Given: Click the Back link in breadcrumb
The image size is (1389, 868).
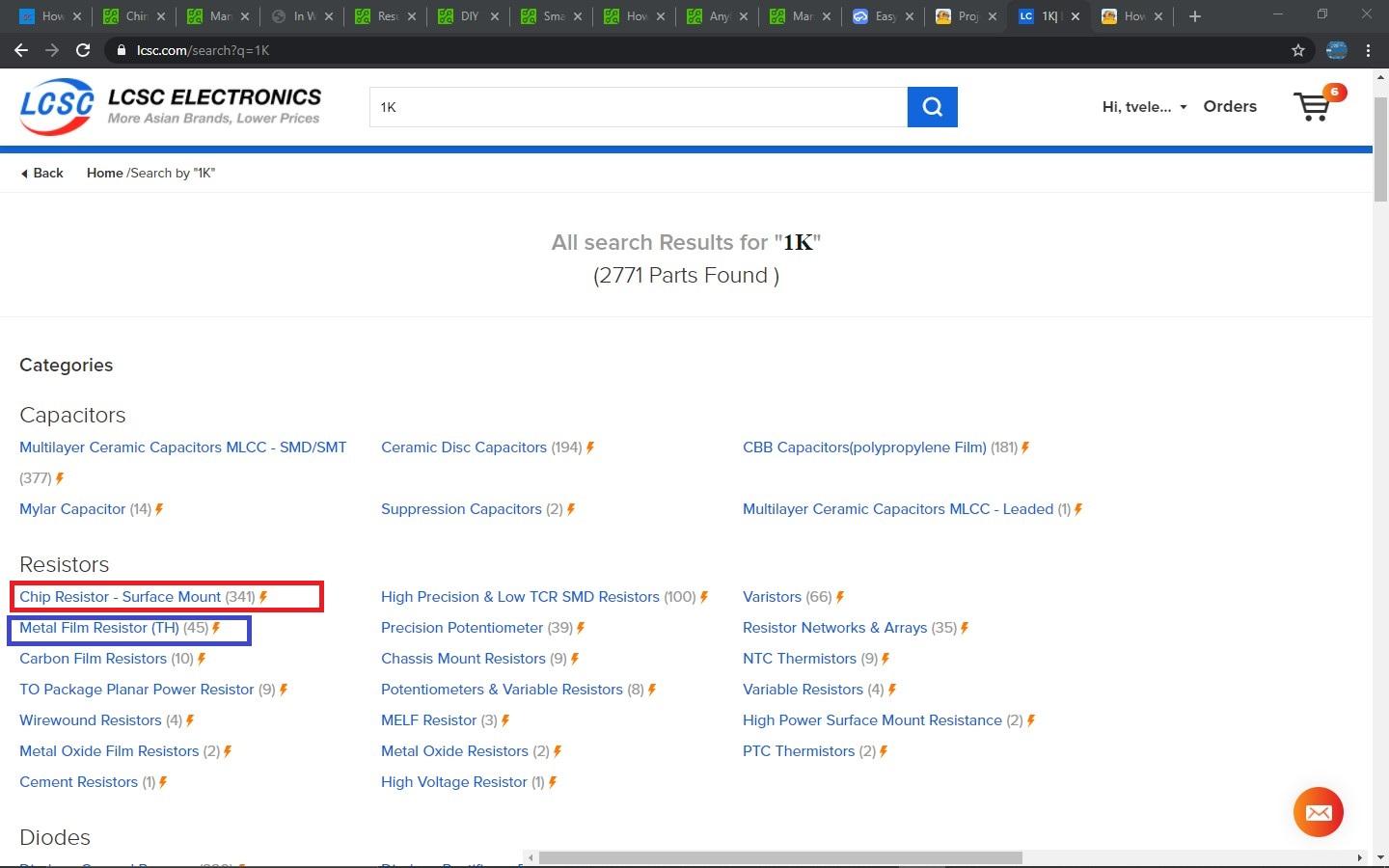Looking at the screenshot, I should (x=41, y=174).
